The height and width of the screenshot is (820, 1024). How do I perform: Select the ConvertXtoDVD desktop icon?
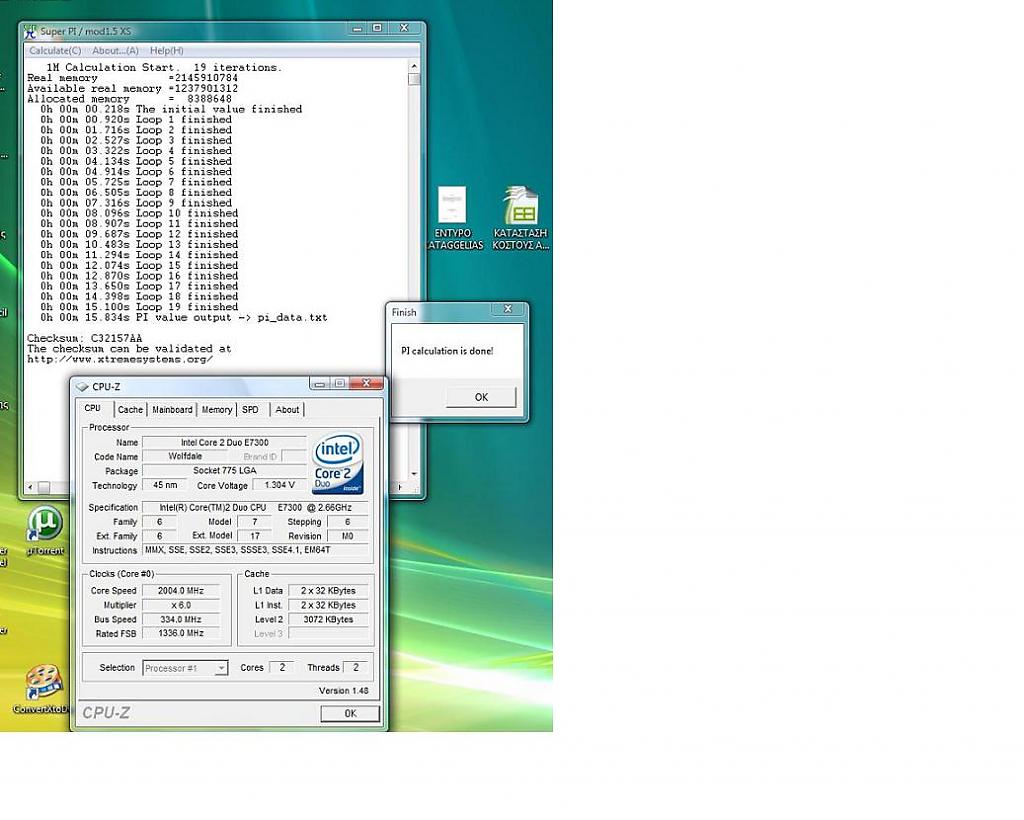[x=43, y=682]
